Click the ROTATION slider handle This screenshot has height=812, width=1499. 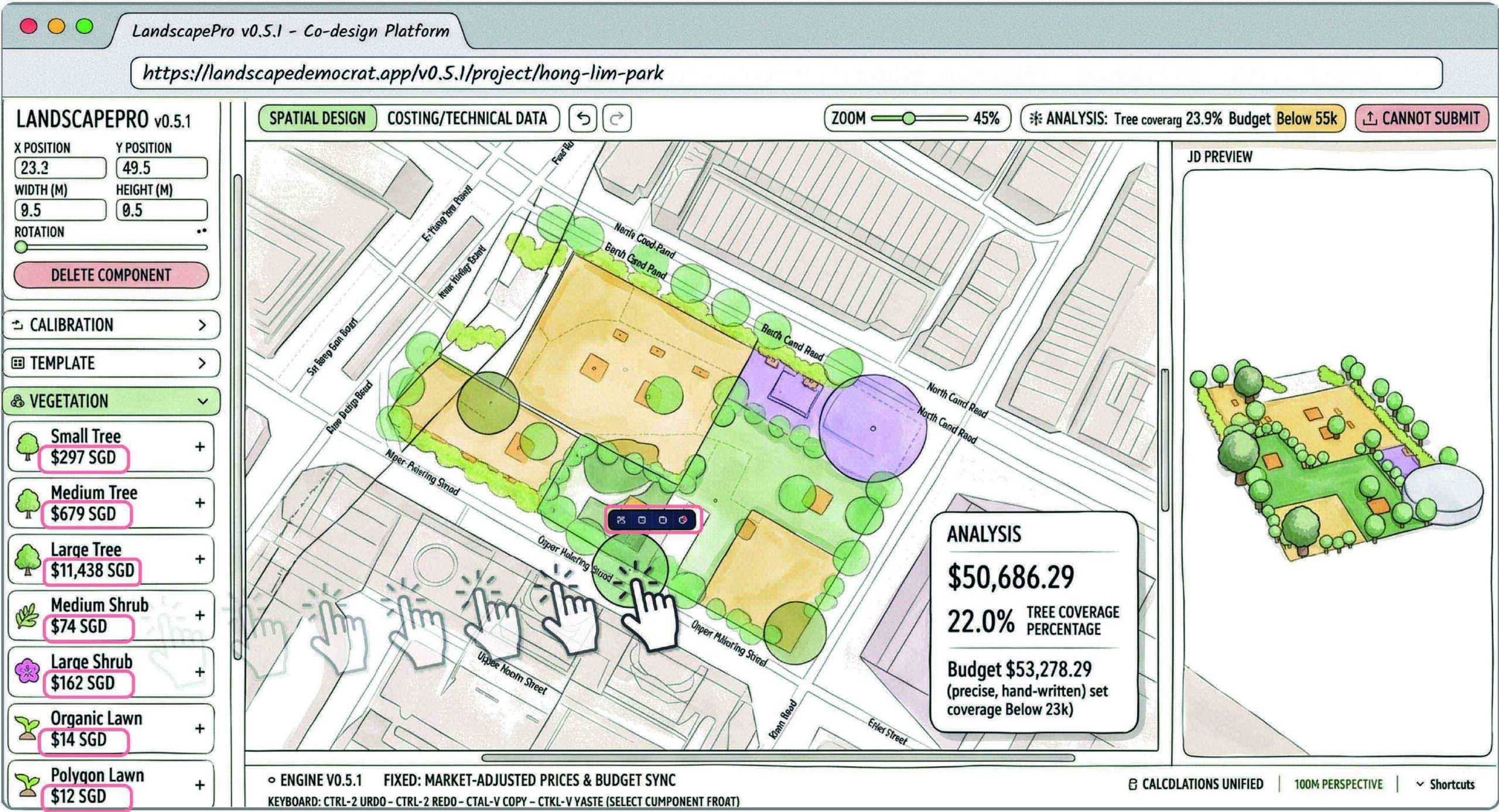tap(21, 247)
